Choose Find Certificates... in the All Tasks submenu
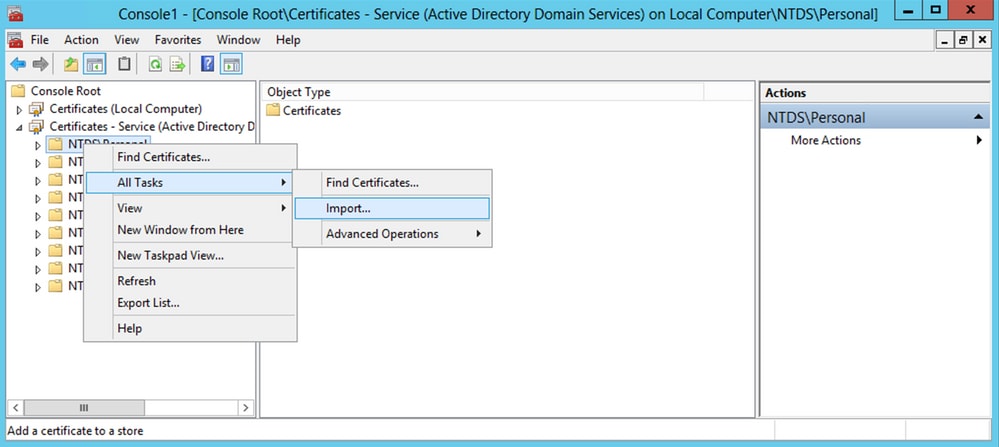Screen dimensions: 999x447 coord(392,183)
